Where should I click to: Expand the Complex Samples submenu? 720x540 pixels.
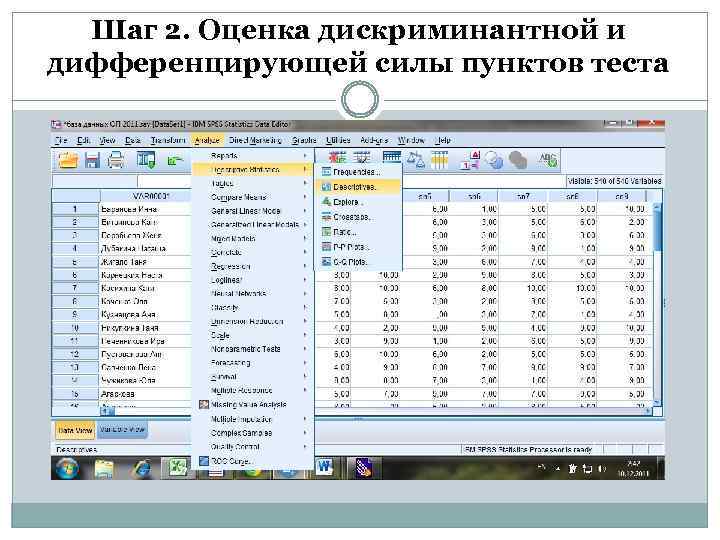(253, 433)
